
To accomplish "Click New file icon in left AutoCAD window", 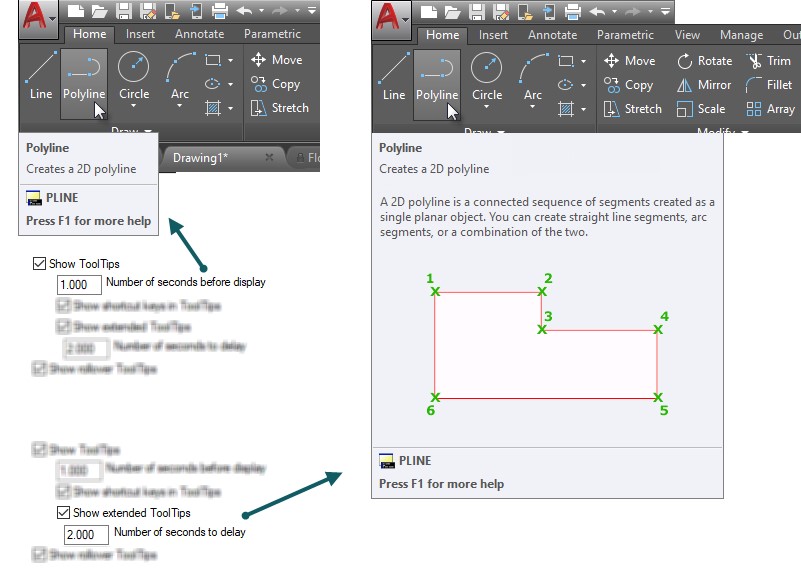I will [x=76, y=11].
